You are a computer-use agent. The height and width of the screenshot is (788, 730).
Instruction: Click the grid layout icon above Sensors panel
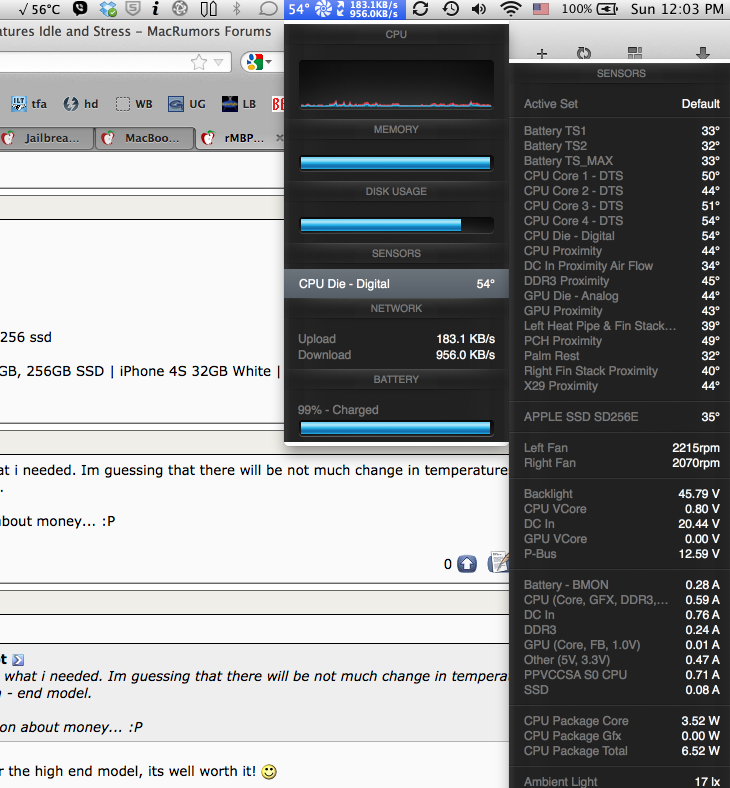point(635,53)
